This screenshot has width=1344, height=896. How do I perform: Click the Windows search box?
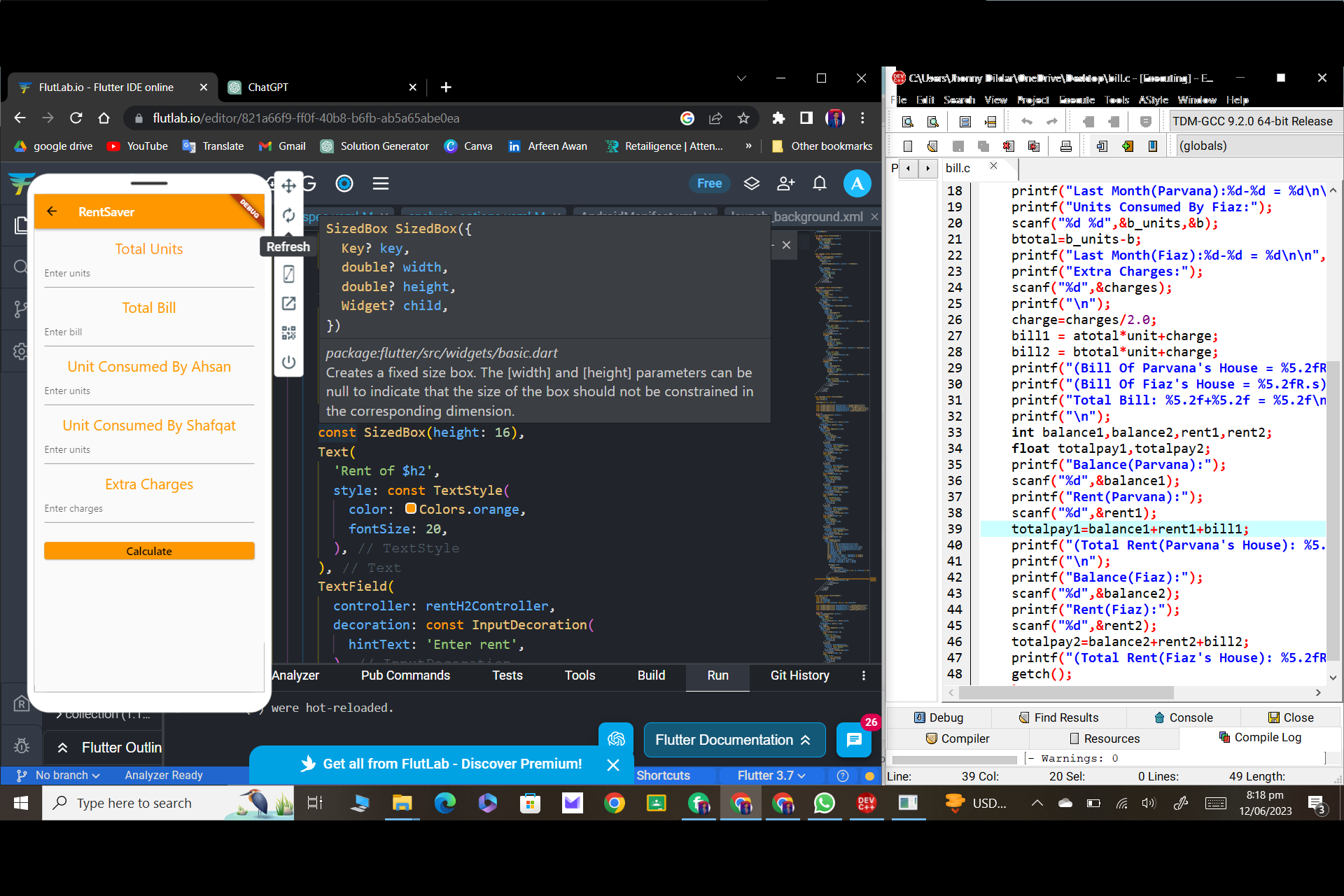pyautogui.click(x=168, y=803)
